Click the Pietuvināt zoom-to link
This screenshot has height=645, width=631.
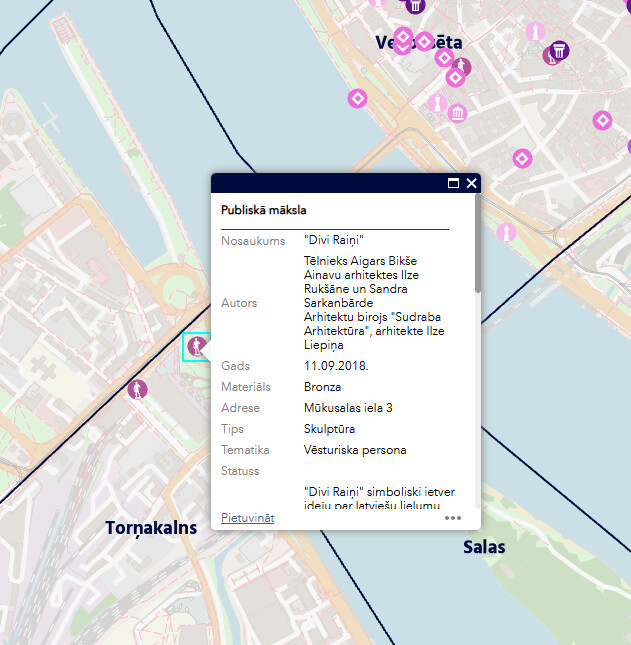click(x=247, y=518)
